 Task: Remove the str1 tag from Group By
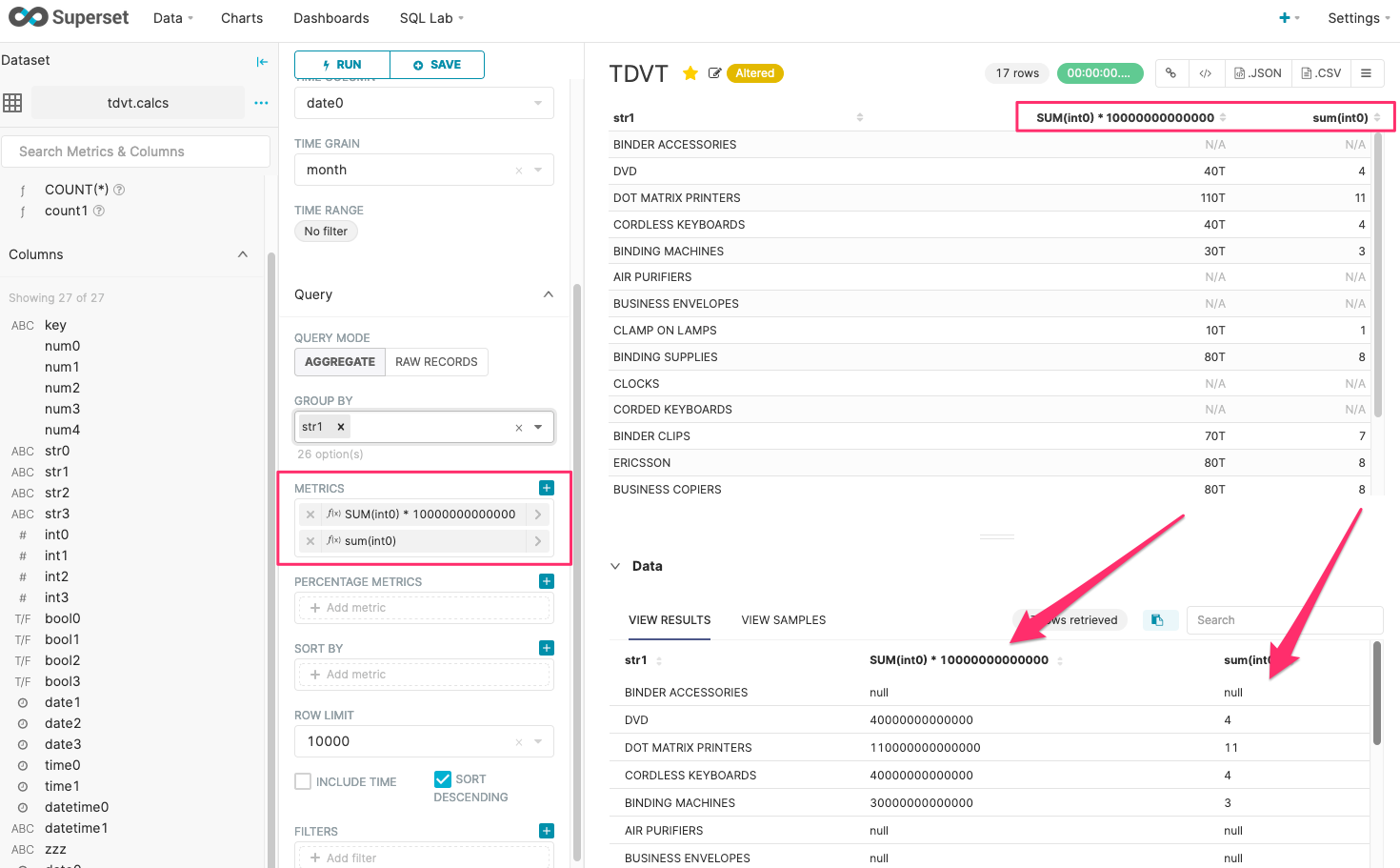click(x=341, y=427)
